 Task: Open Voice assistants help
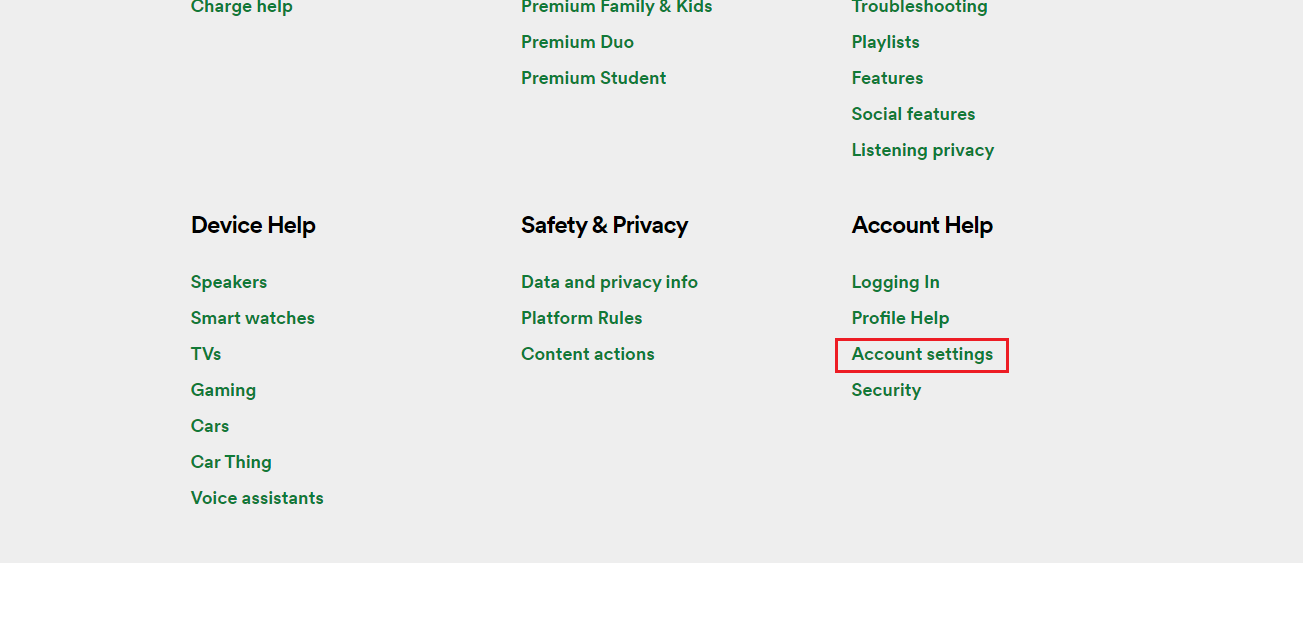(x=257, y=498)
